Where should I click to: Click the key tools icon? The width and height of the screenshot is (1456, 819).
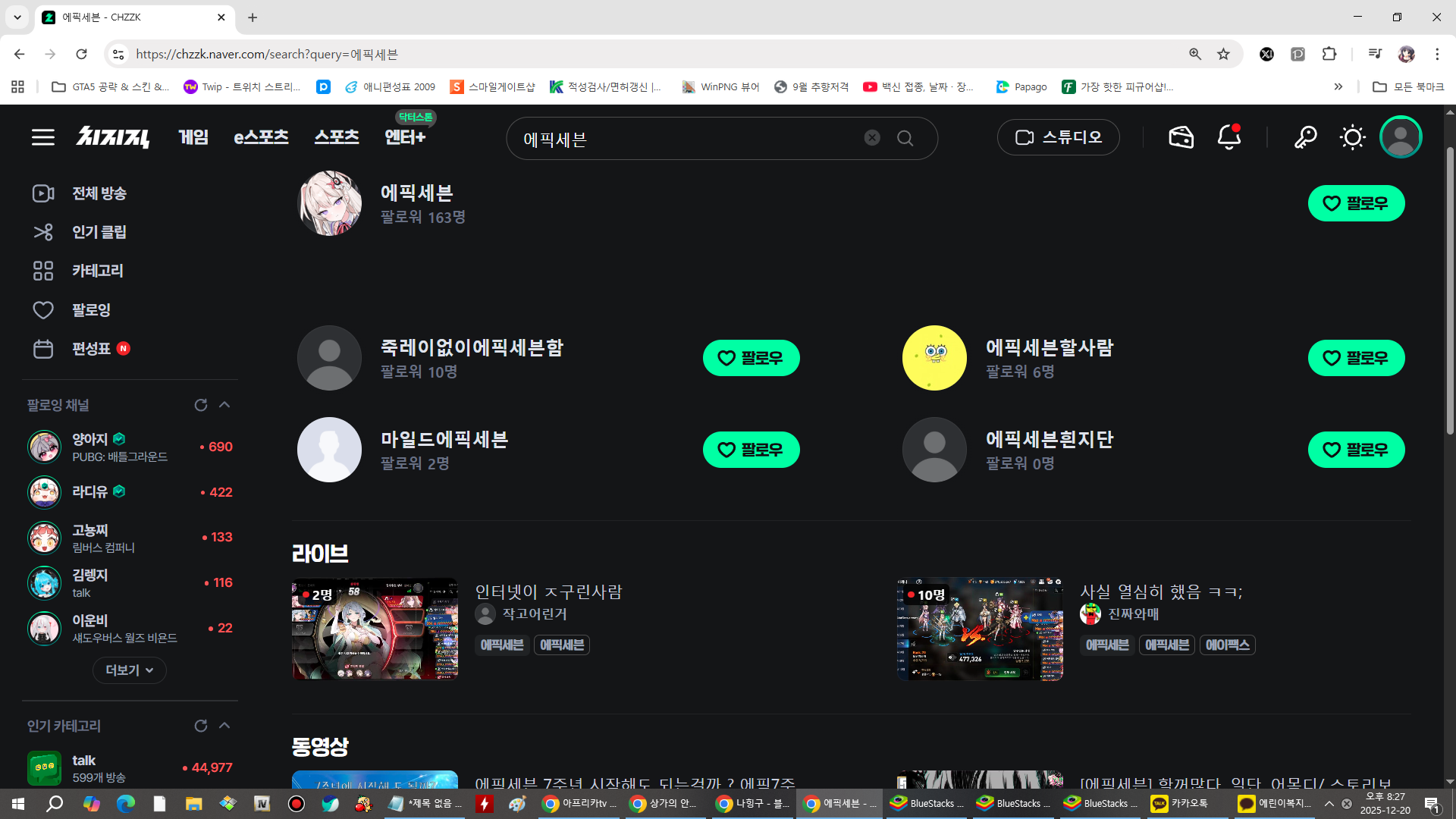[1305, 137]
